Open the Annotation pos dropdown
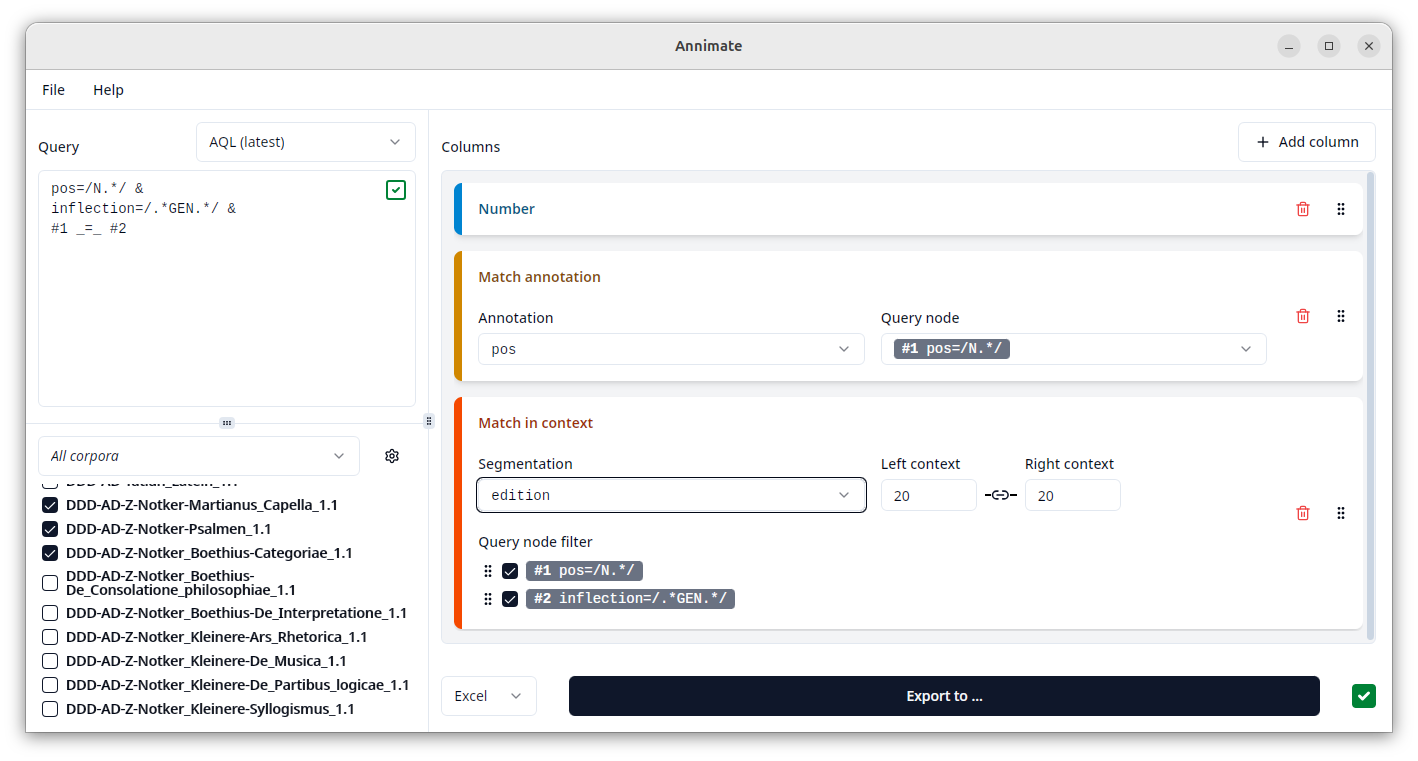The width and height of the screenshot is (1418, 761). tap(671, 349)
